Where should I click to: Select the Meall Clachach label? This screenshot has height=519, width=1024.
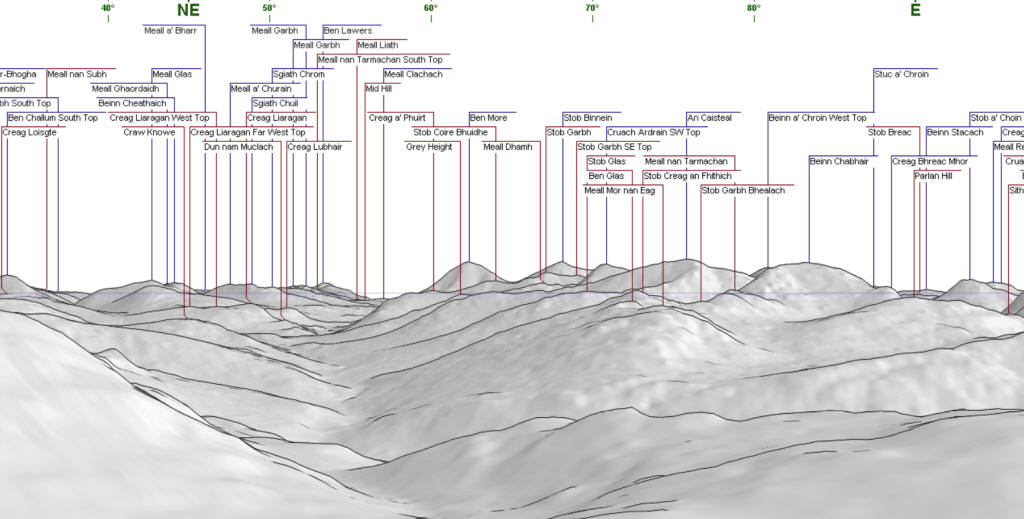(x=413, y=74)
